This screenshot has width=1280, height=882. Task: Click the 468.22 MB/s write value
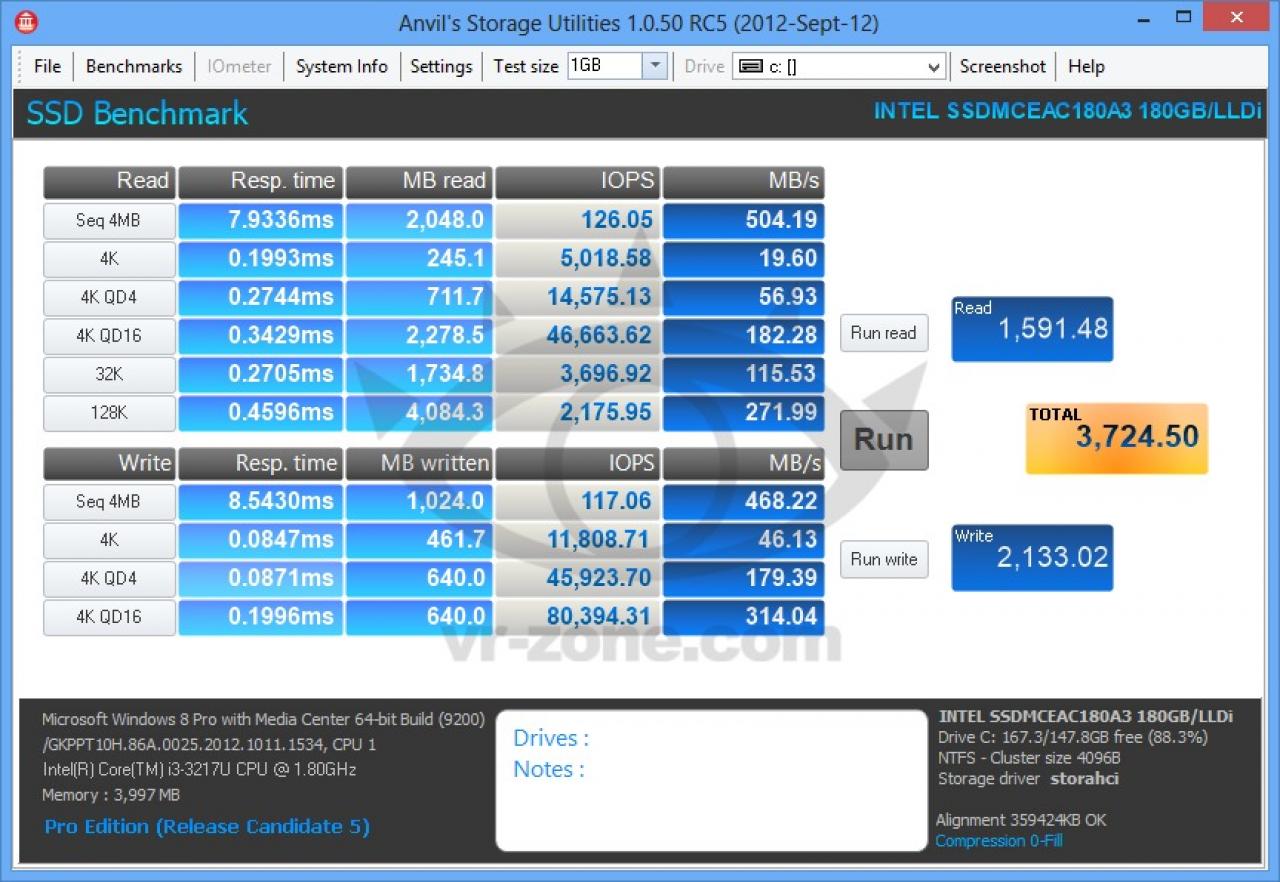point(743,501)
